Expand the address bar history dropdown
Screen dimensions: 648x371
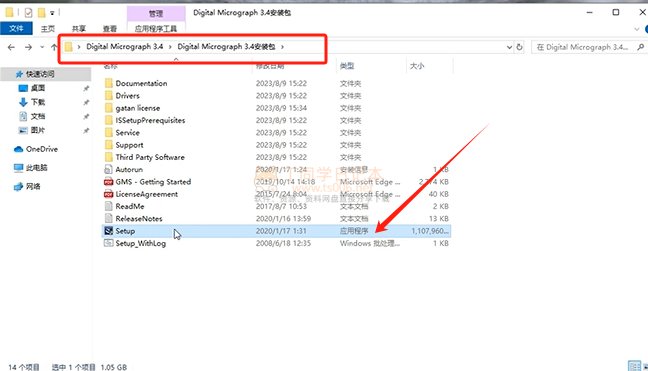tap(509, 47)
